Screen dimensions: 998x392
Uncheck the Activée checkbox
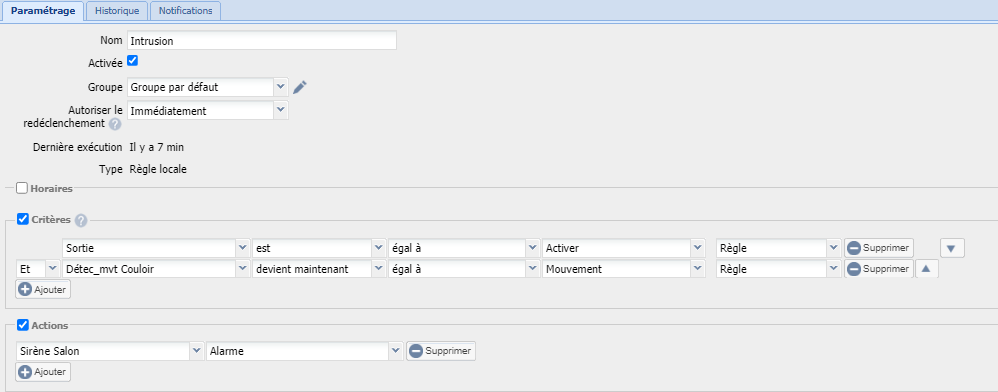point(132,61)
